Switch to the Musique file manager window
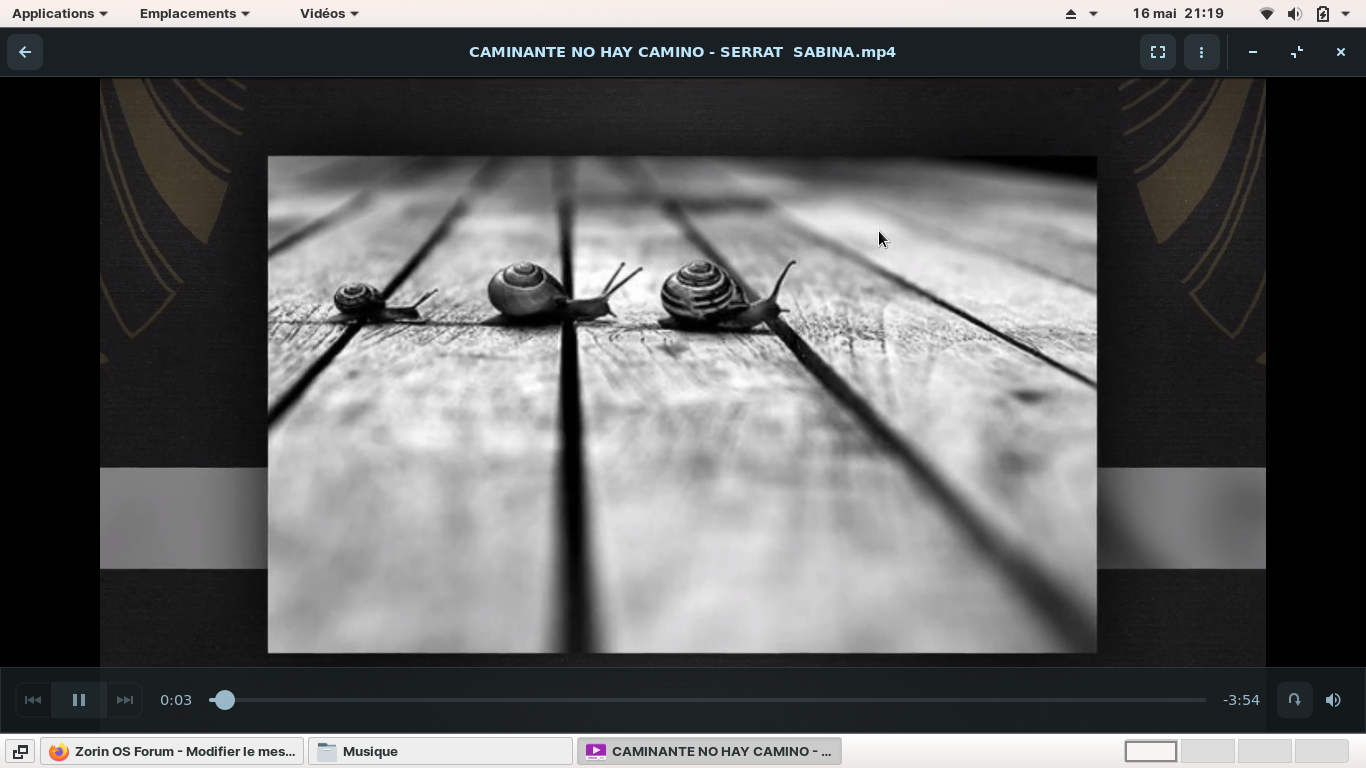 coord(440,751)
